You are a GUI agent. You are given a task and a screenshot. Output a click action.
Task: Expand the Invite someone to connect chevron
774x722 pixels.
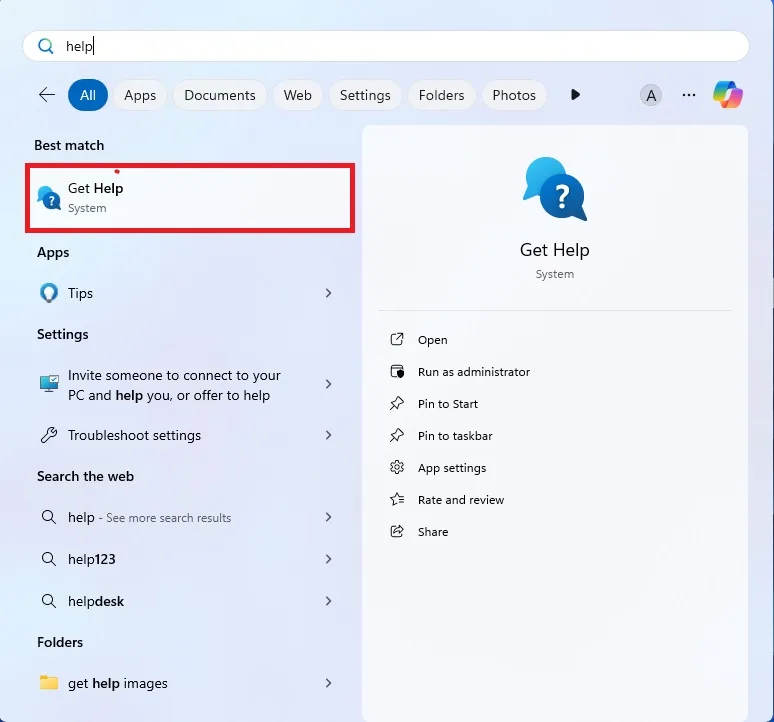pos(328,384)
